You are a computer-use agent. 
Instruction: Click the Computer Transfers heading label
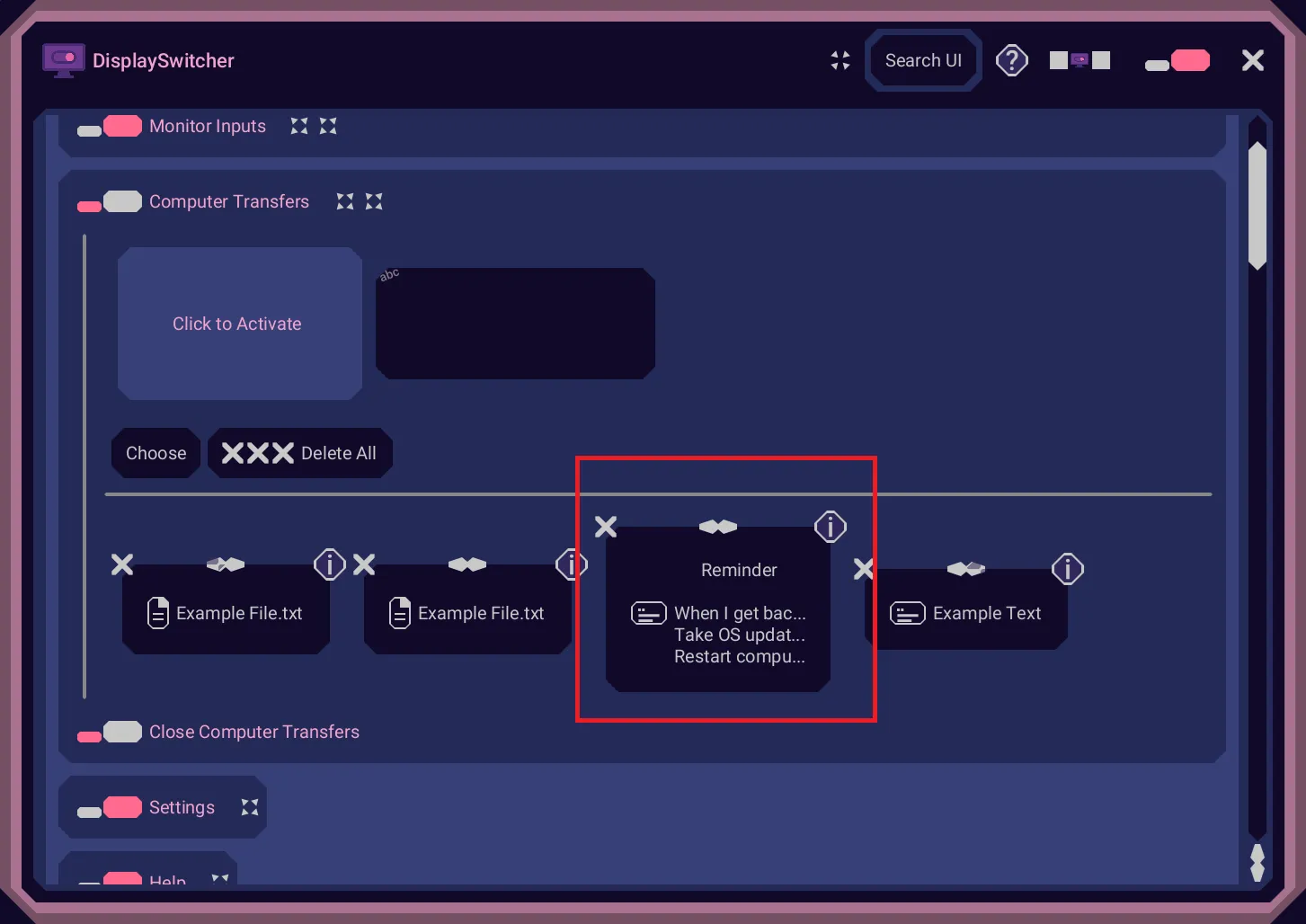[x=229, y=201]
